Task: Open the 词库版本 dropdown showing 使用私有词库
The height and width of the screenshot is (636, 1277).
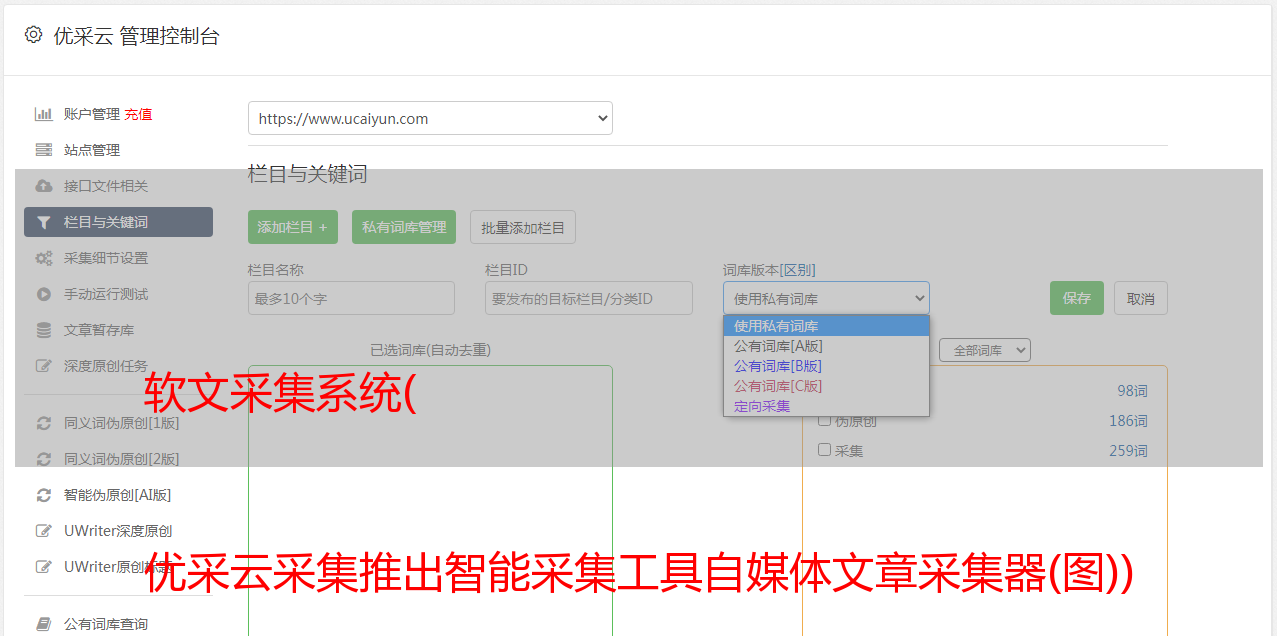Action: coord(826,298)
